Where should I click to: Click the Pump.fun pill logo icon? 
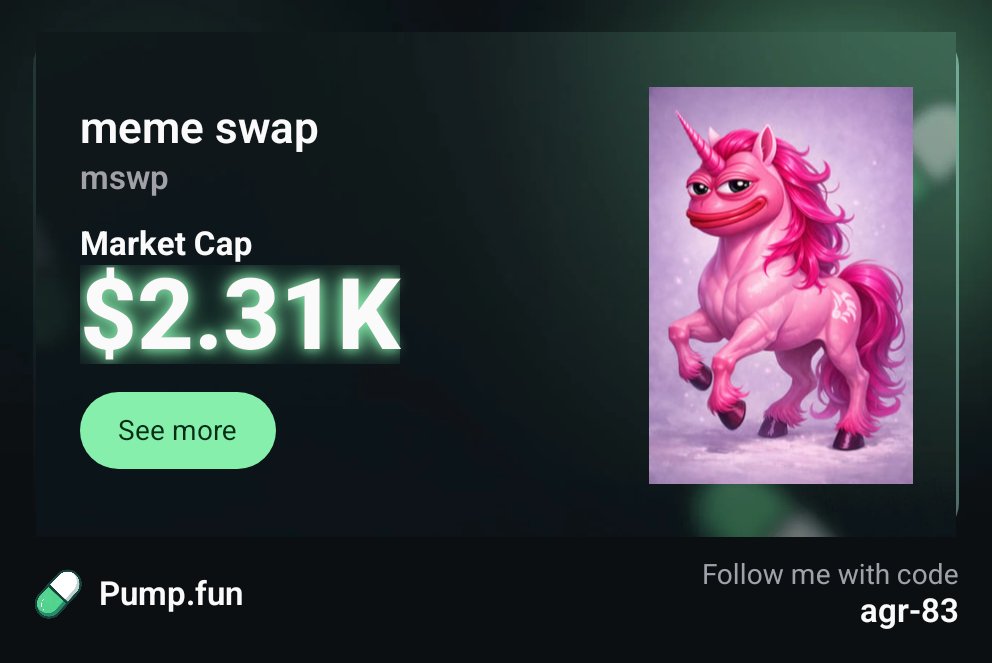tap(58, 594)
